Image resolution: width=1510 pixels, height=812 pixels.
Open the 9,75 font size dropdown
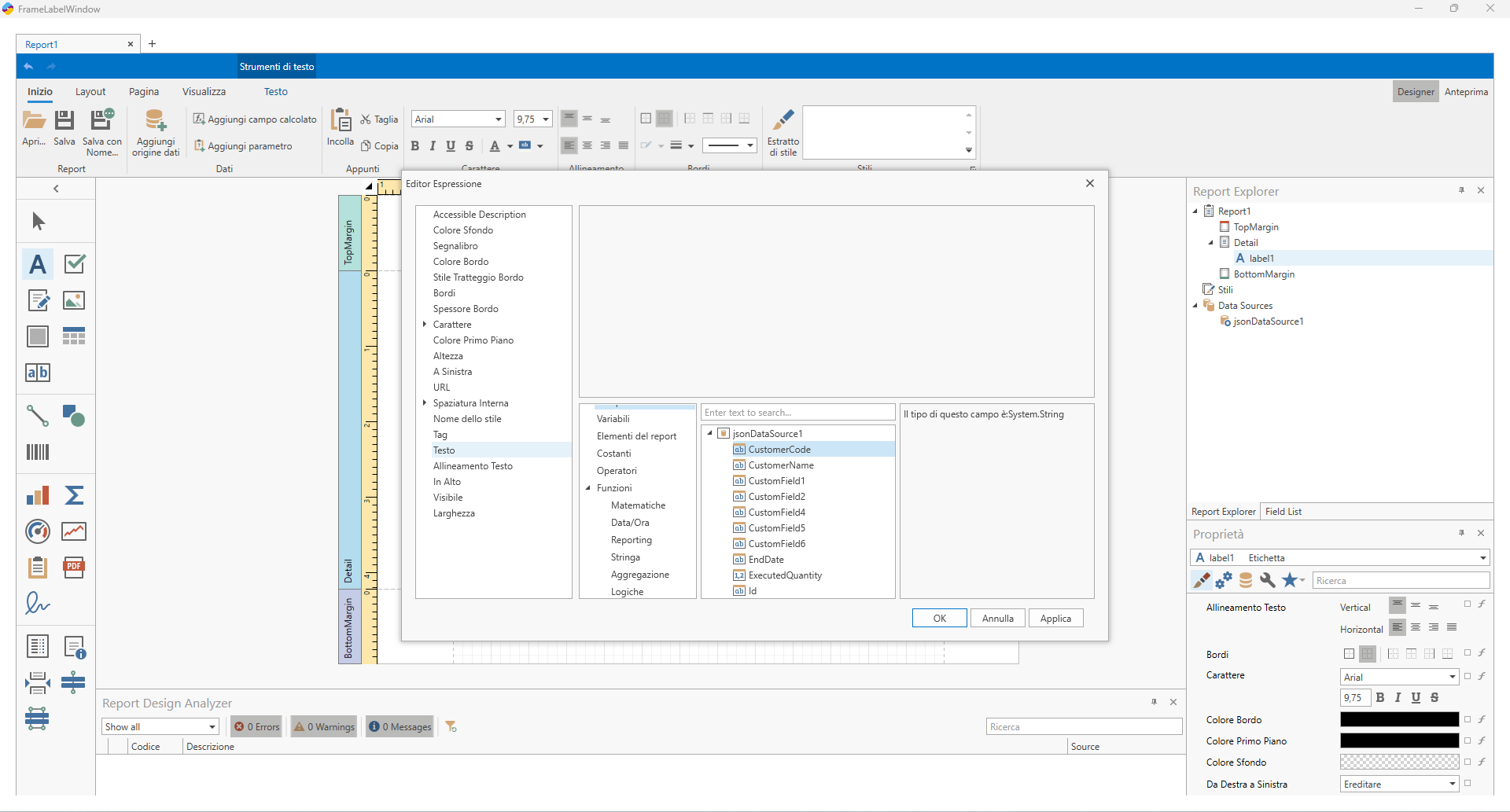(546, 119)
